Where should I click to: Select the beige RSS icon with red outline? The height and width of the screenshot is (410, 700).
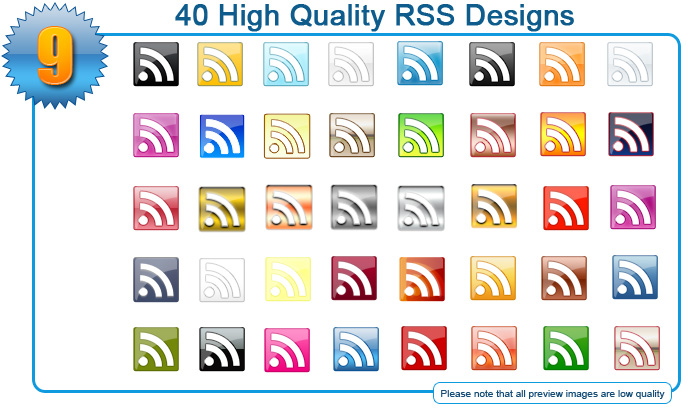point(637,348)
